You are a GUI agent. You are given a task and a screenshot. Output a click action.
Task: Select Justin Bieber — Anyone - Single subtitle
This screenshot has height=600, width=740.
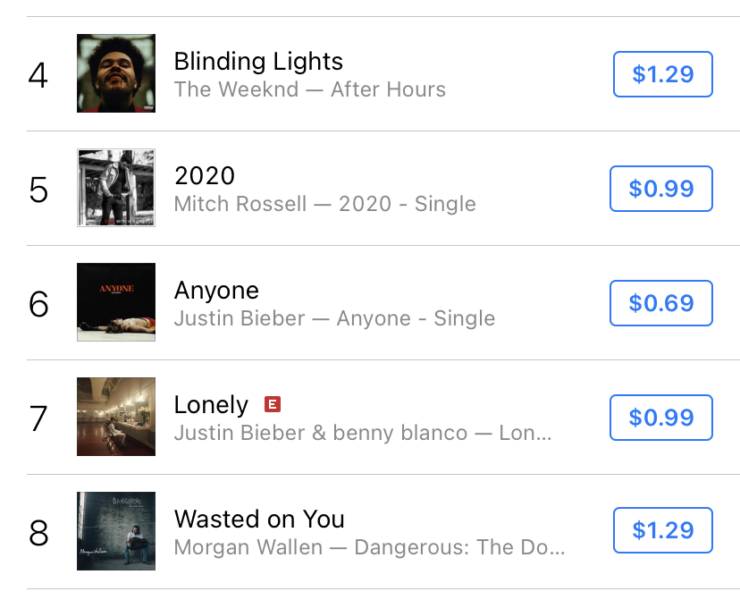click(334, 318)
